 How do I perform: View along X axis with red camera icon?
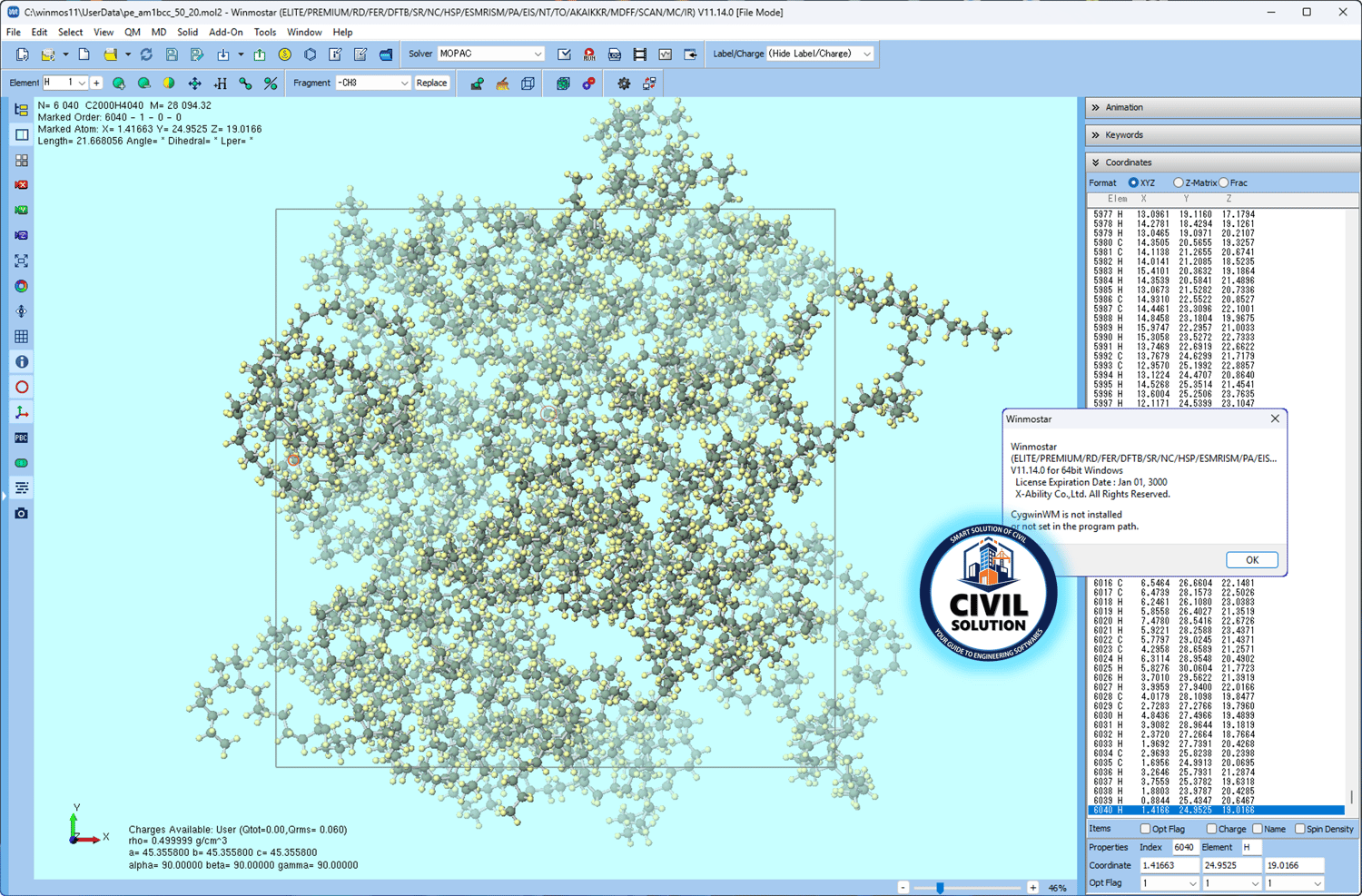point(22,185)
